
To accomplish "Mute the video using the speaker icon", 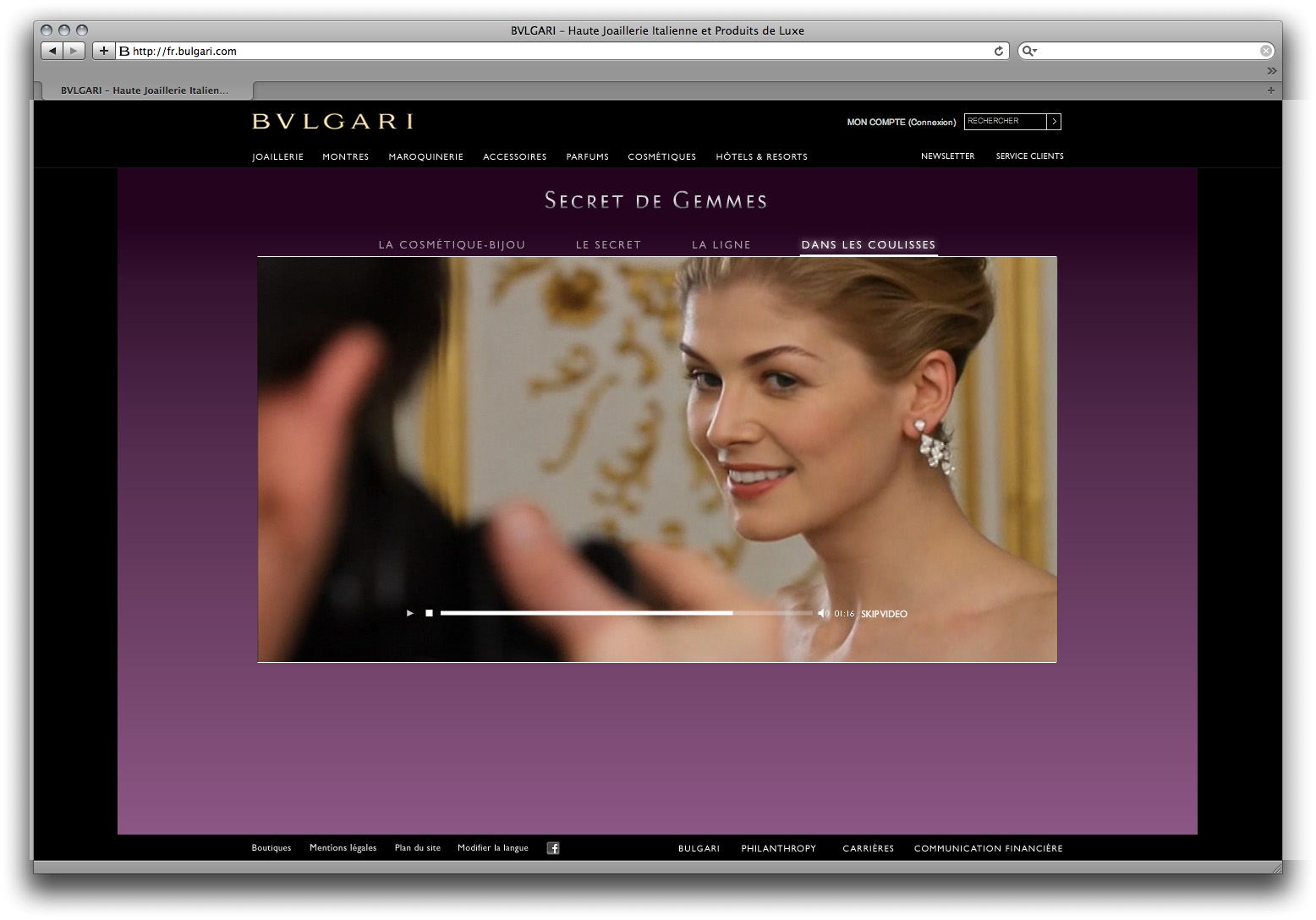I will (823, 613).
